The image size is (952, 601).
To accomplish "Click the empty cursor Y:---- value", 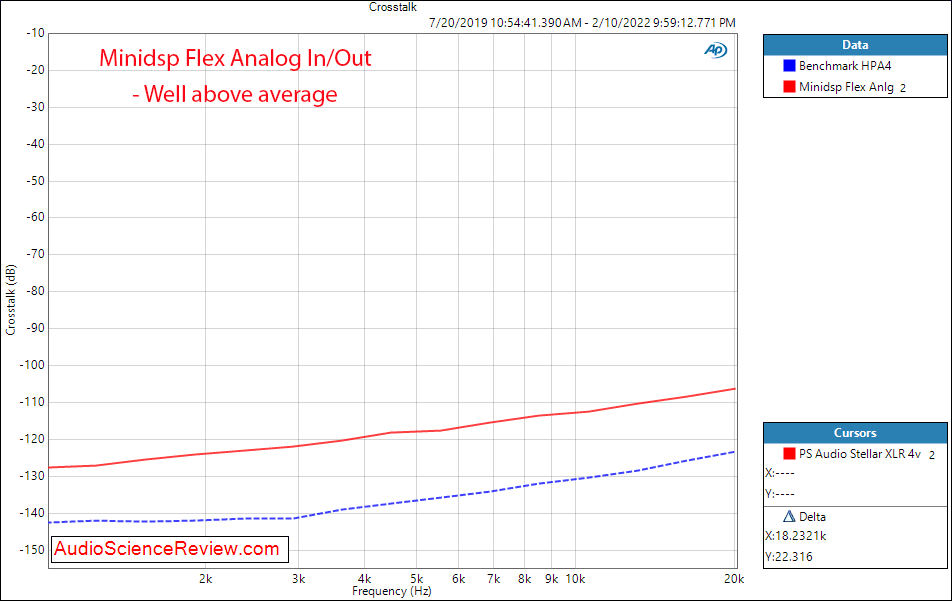I will 780,494.
